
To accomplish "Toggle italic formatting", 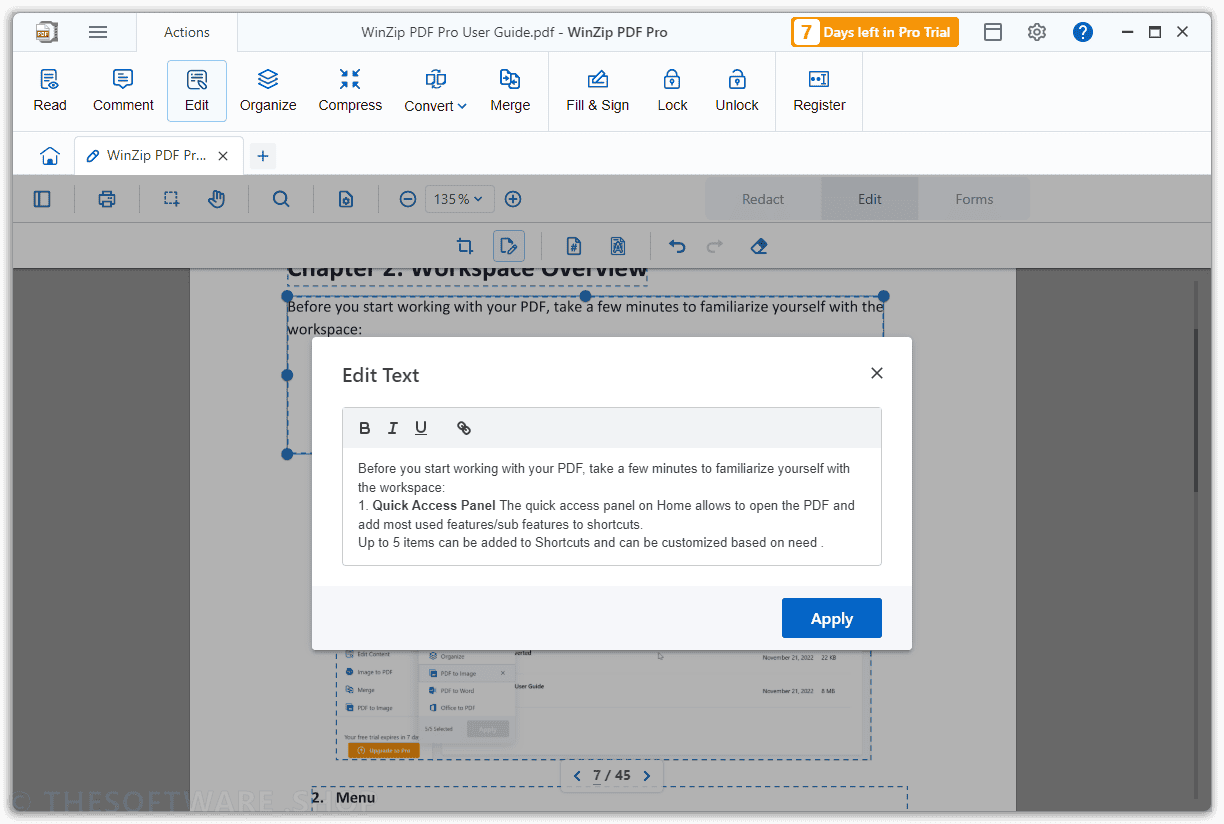I will [x=393, y=428].
